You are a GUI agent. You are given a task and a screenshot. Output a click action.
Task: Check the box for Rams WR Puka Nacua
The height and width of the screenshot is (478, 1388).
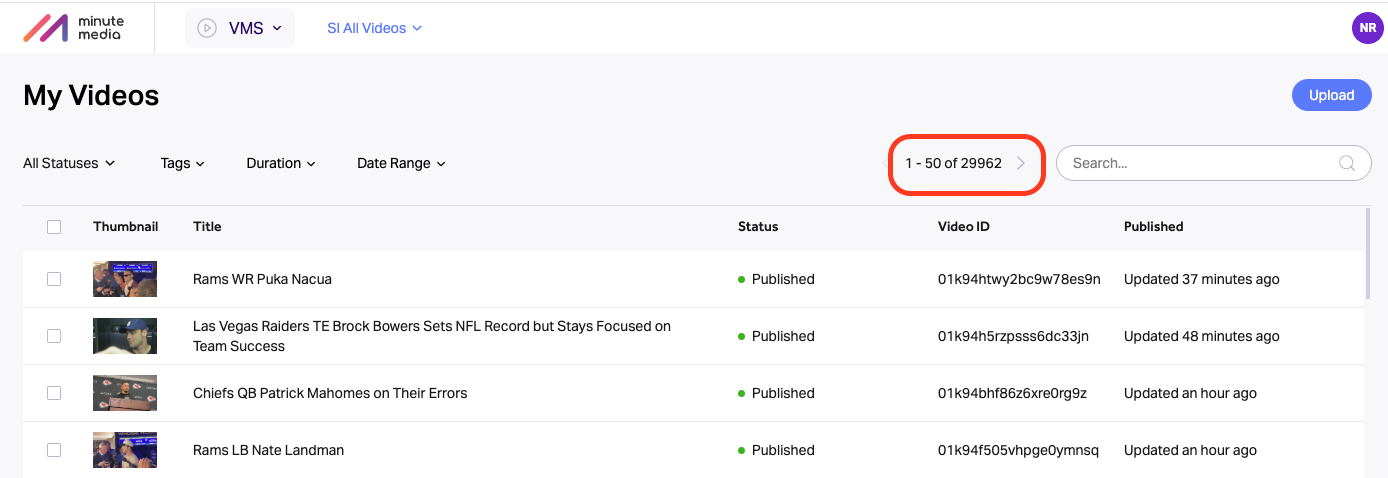tap(54, 279)
